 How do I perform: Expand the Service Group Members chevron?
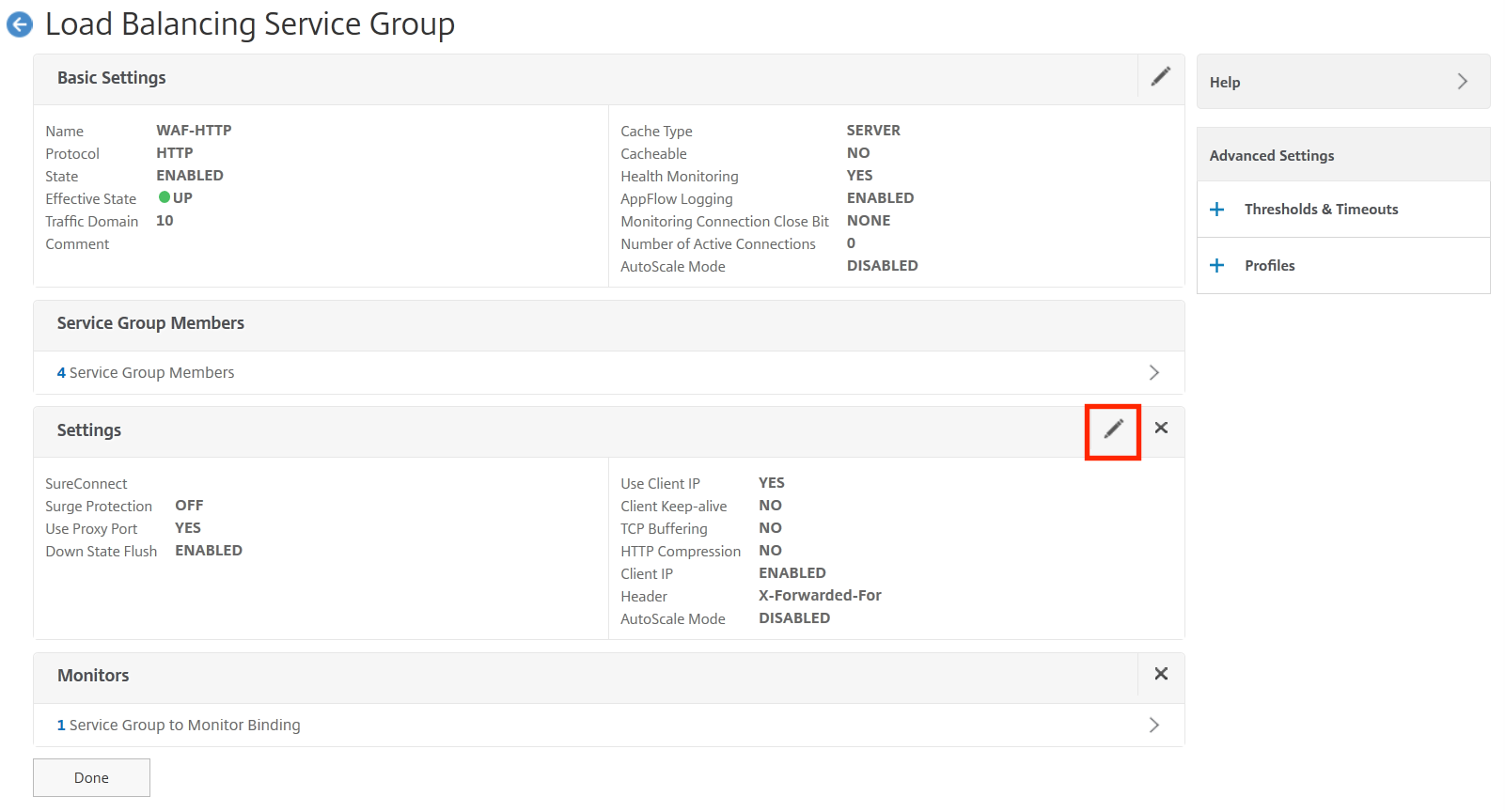coord(1153,373)
